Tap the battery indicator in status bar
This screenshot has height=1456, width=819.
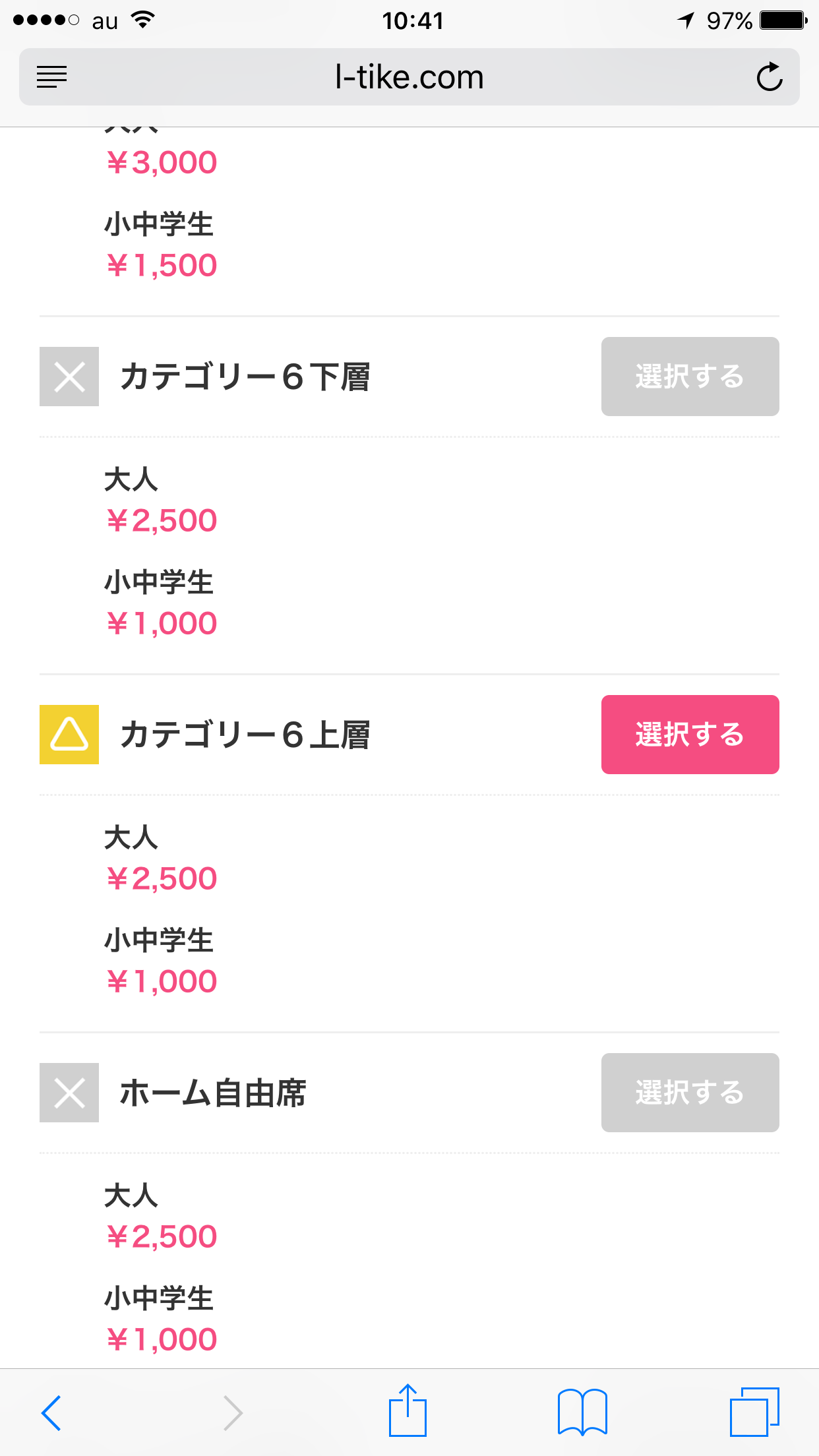(x=783, y=20)
